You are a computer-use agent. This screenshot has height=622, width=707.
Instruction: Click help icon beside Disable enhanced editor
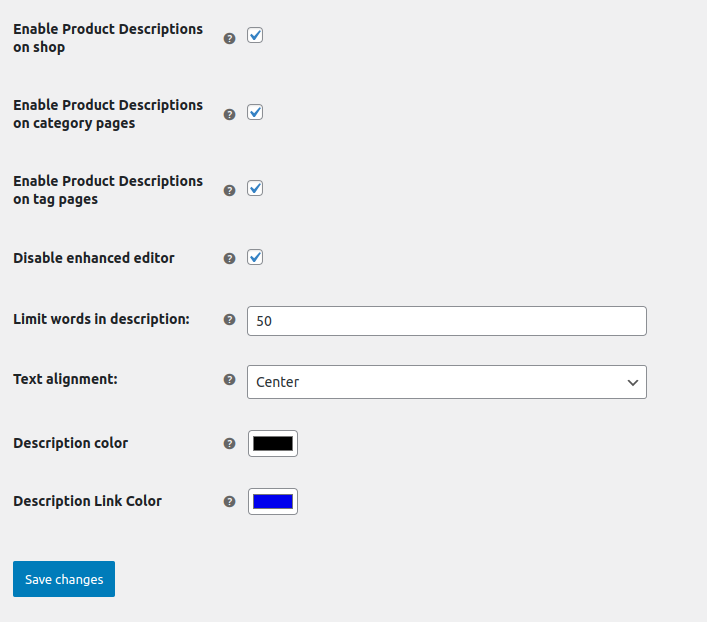[x=229, y=258]
